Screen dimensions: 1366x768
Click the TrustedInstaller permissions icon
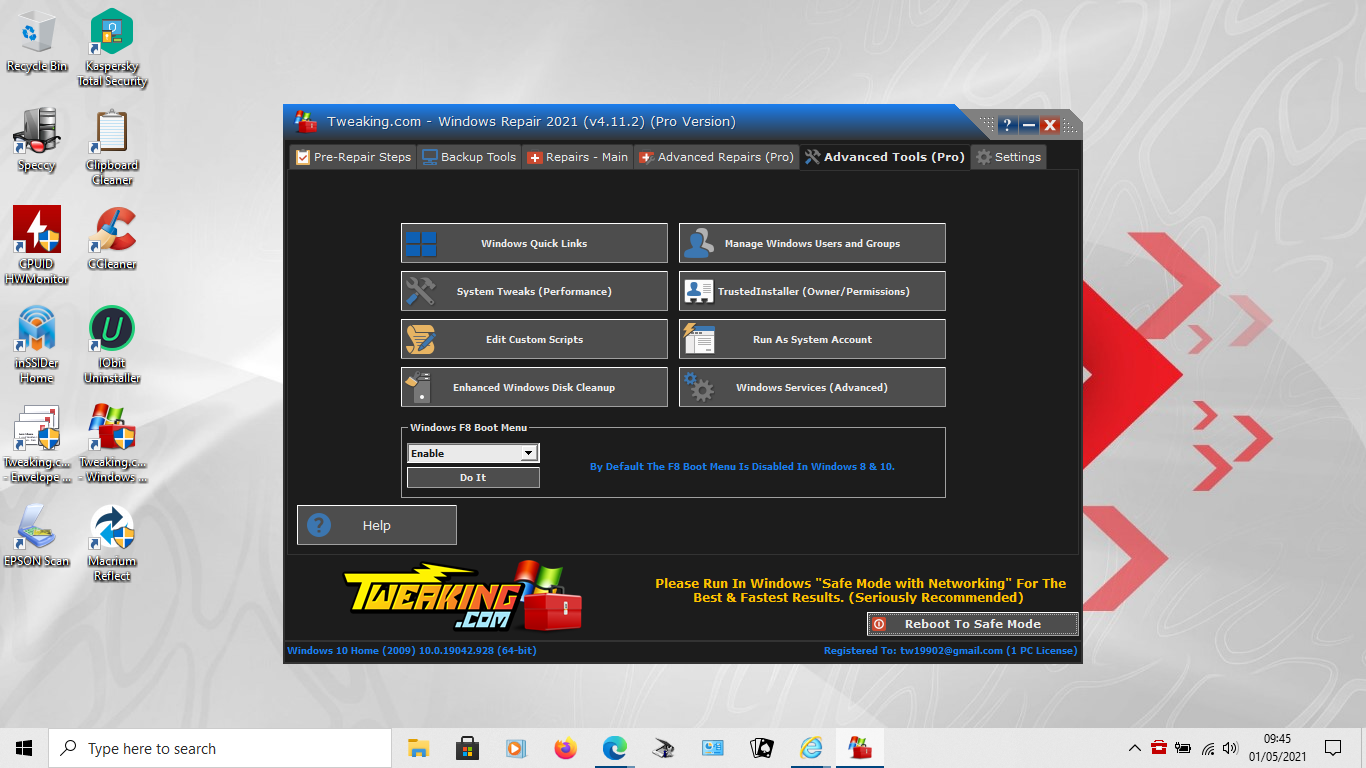(x=698, y=291)
